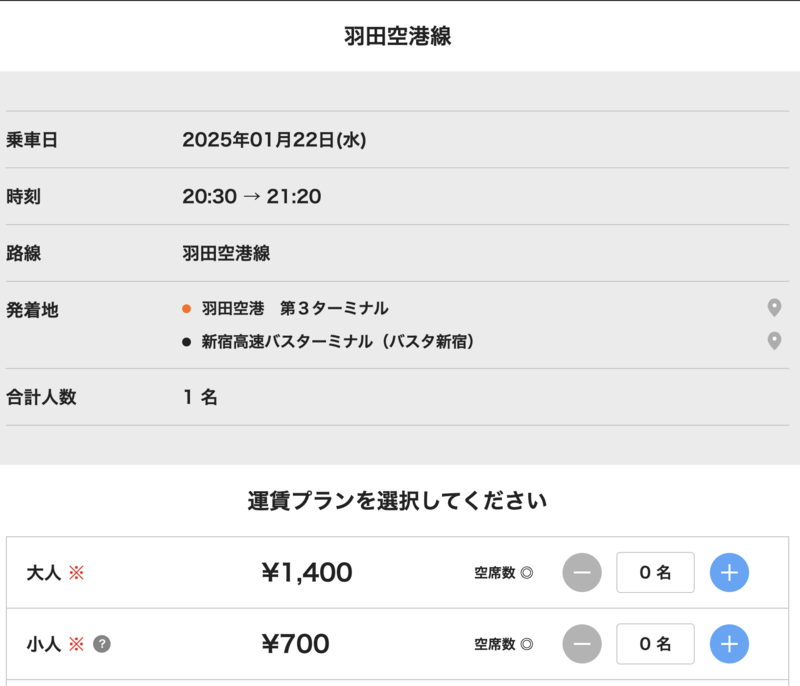Click the ¥700 child fare price
The height and width of the screenshot is (686, 800).
tap(297, 644)
